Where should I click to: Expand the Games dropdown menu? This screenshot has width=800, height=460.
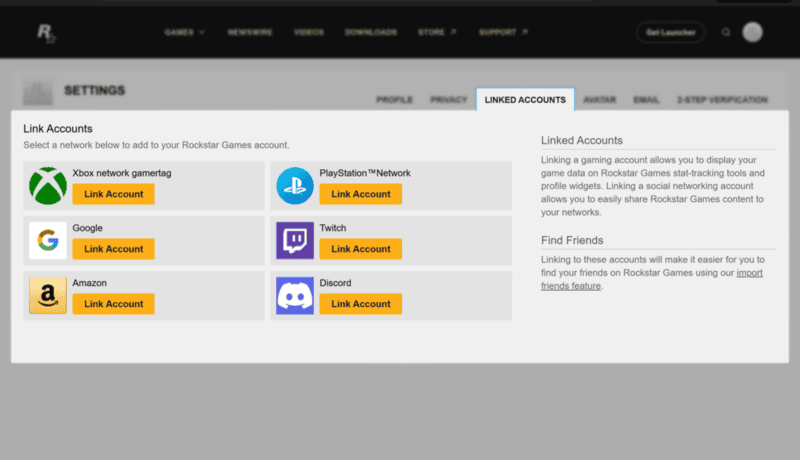pyautogui.click(x=184, y=32)
